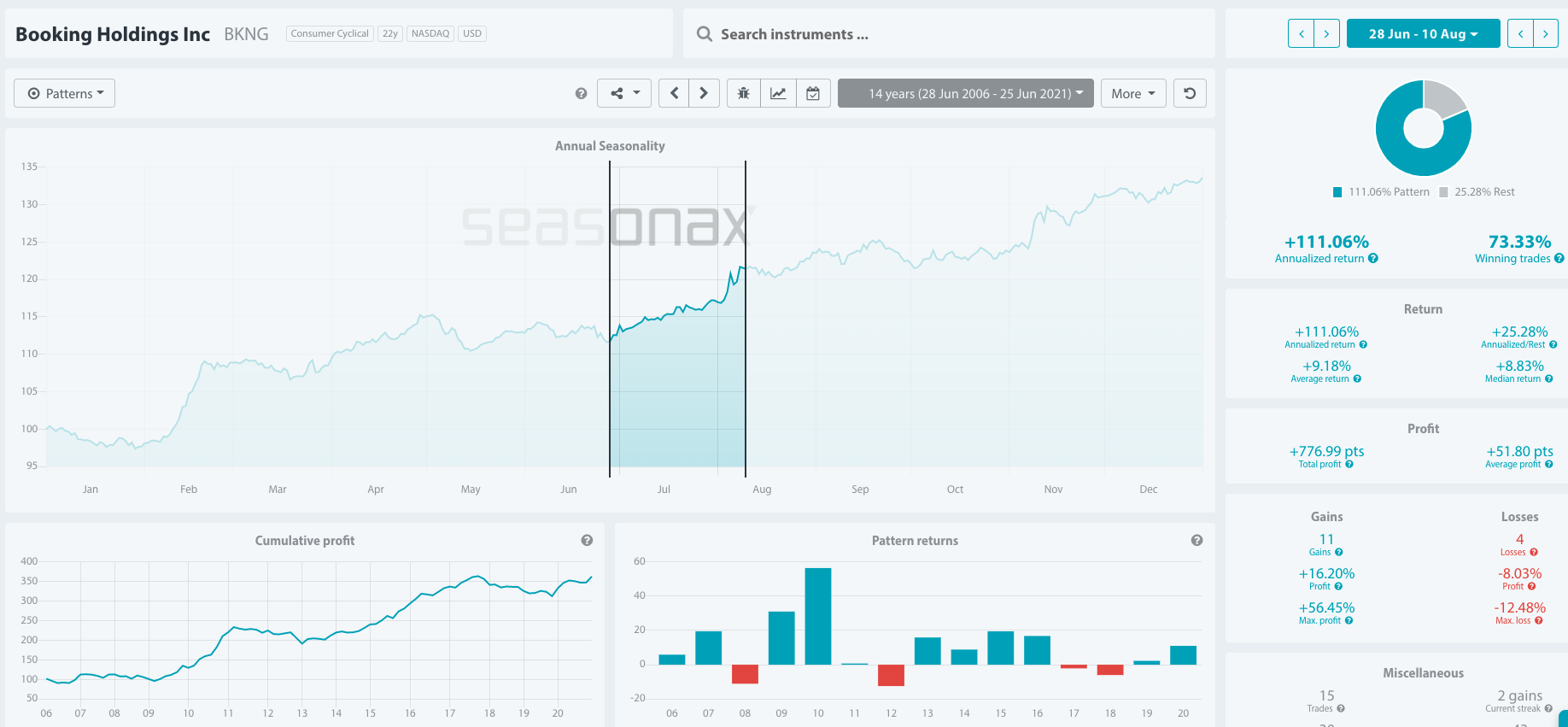Open the Max. loss help icon
This screenshot has width=1568, height=727.
(1538, 621)
